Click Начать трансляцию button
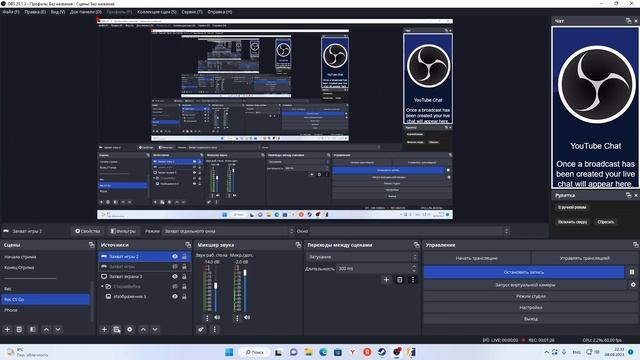The height and width of the screenshot is (360, 640). coord(477,258)
